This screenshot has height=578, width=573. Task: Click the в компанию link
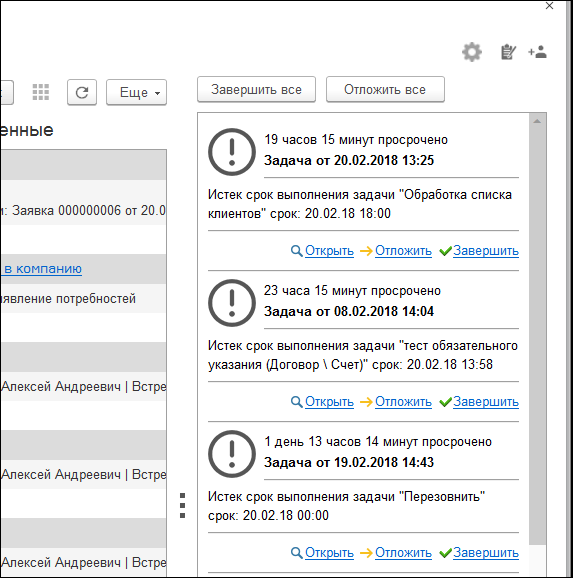(43, 269)
